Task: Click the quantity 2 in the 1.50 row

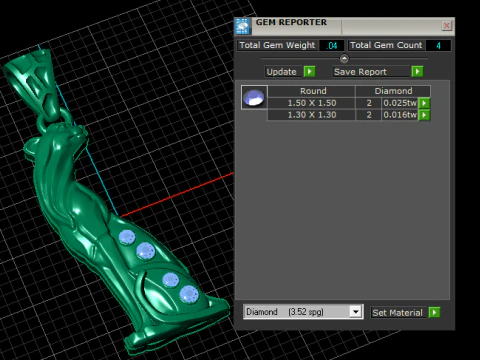Action: click(369, 103)
